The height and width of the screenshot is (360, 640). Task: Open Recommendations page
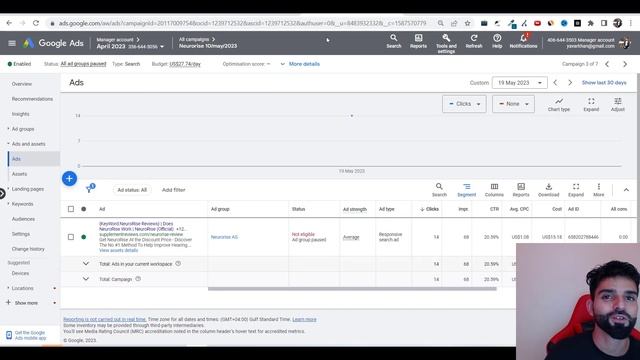click(32, 99)
